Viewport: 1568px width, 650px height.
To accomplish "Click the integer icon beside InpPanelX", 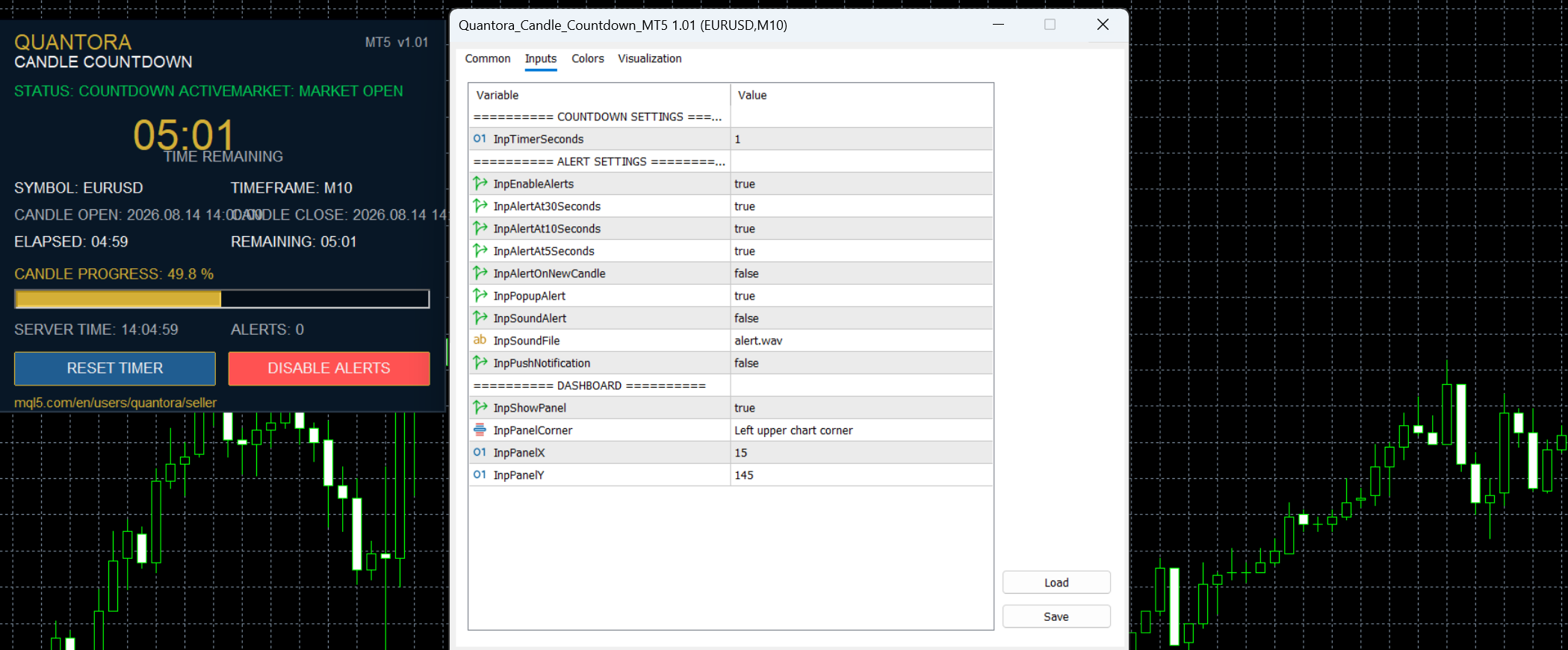I will (480, 452).
